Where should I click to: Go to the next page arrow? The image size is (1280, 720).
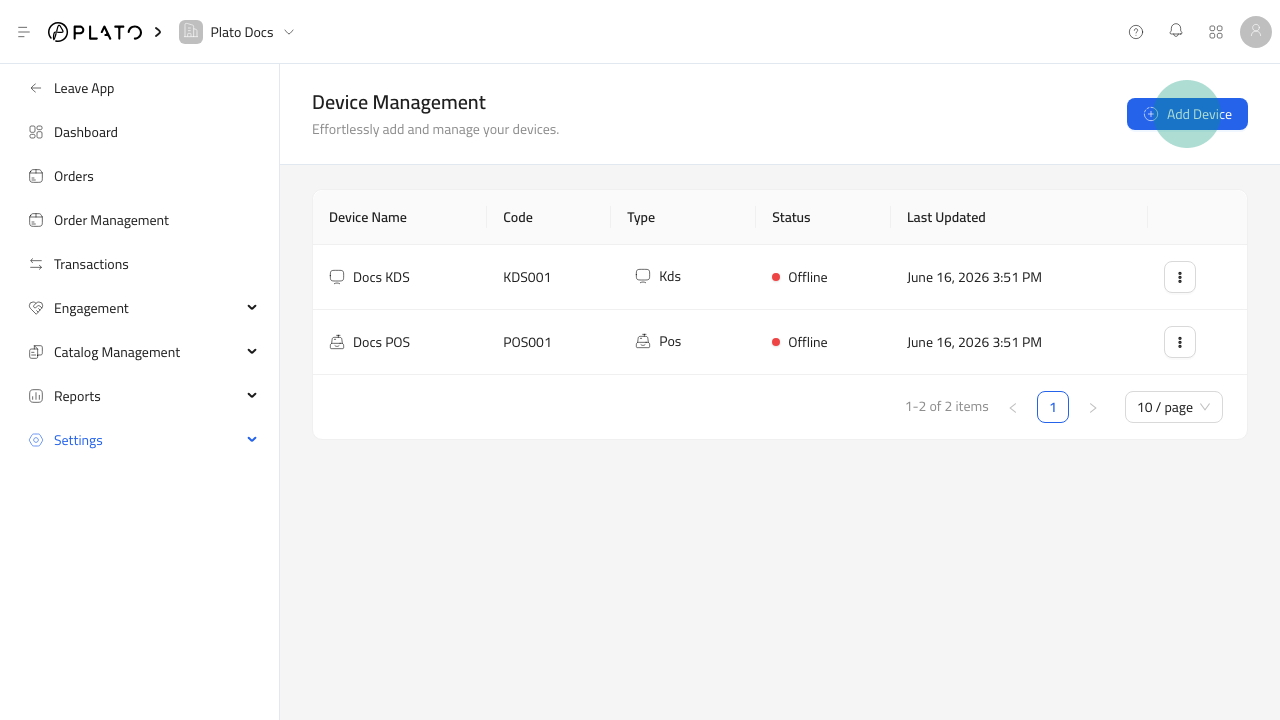(x=1093, y=407)
